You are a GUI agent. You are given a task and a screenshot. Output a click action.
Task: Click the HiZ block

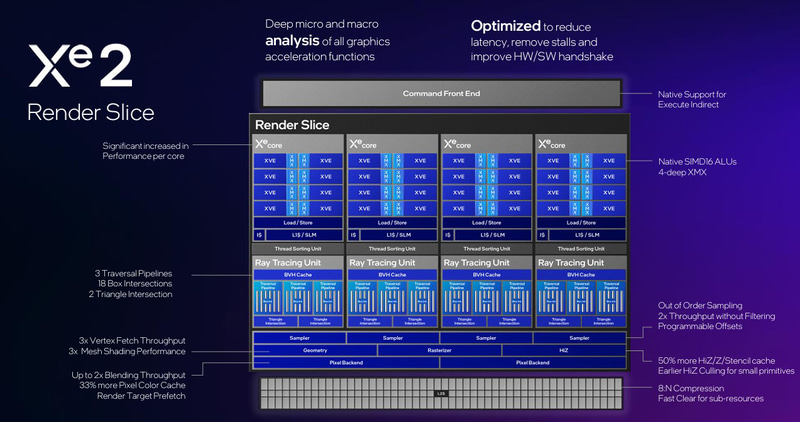click(x=564, y=351)
